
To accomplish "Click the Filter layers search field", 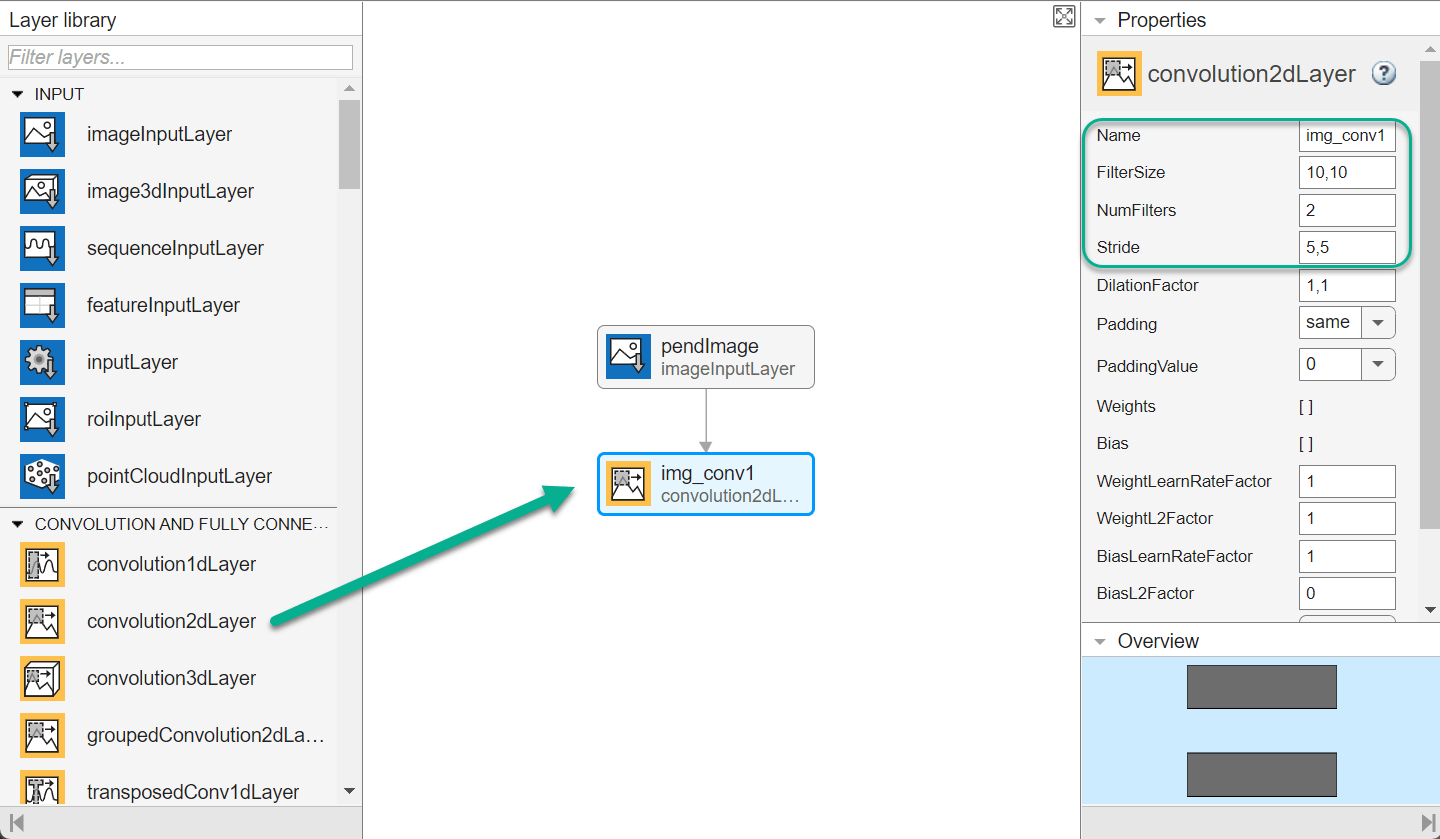I will click(180, 57).
